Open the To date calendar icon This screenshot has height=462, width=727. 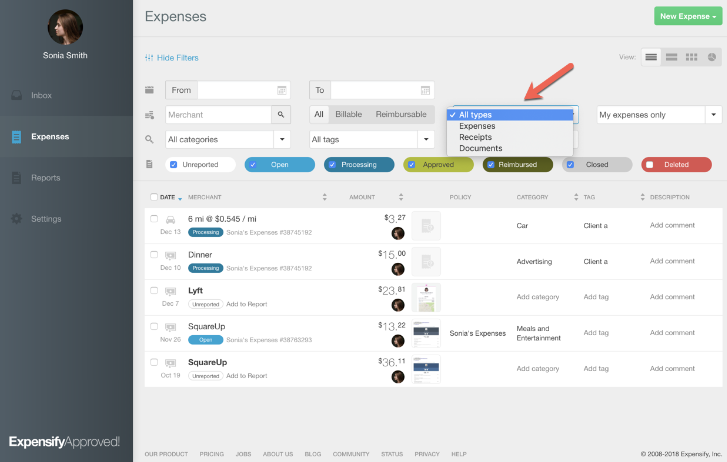(425, 90)
